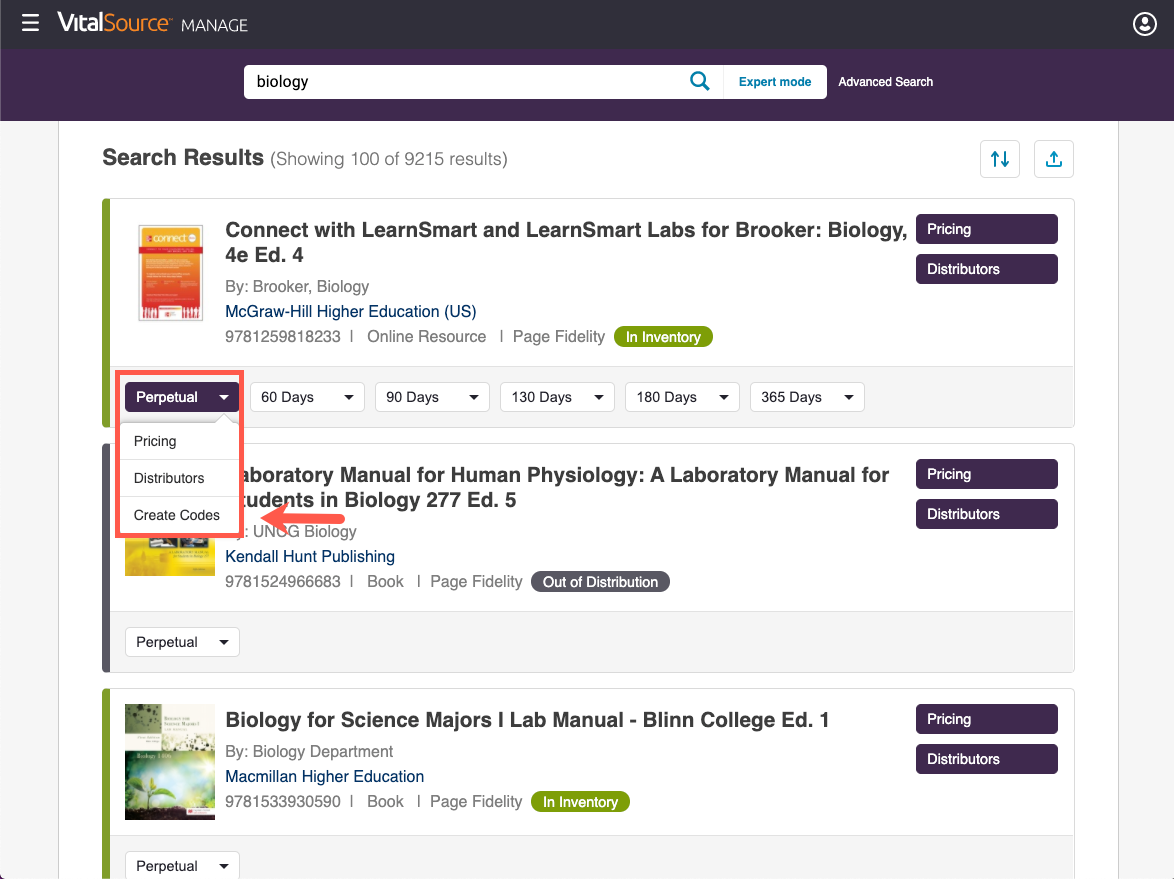Open the Laboratory Manual for Human Physiology title
The width and height of the screenshot is (1174, 879).
563,487
